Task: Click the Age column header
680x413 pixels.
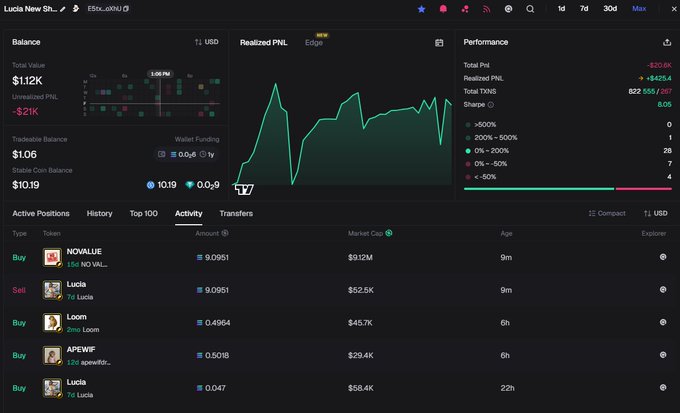Action: (506, 233)
